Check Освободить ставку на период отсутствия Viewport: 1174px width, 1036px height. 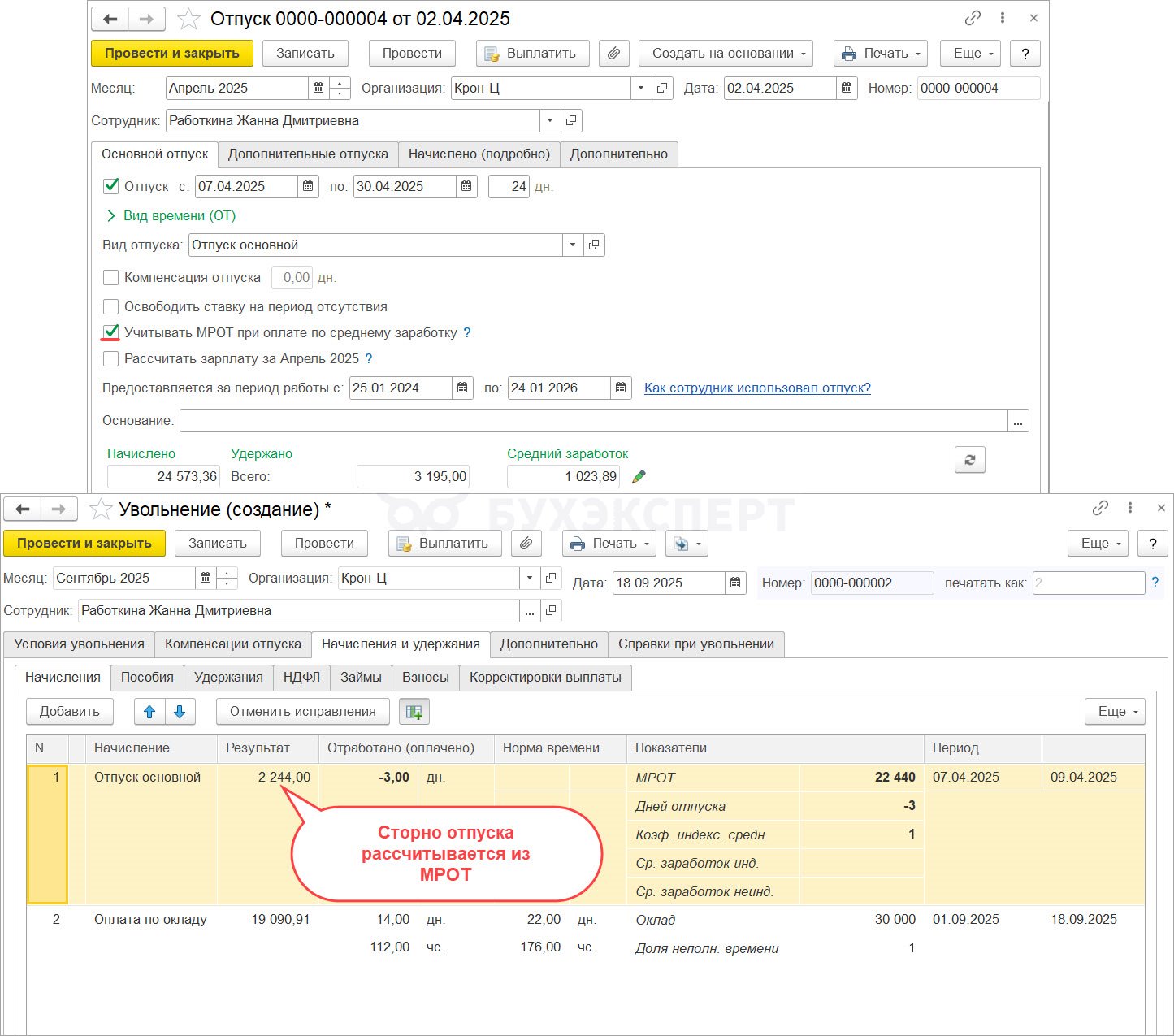coord(111,307)
